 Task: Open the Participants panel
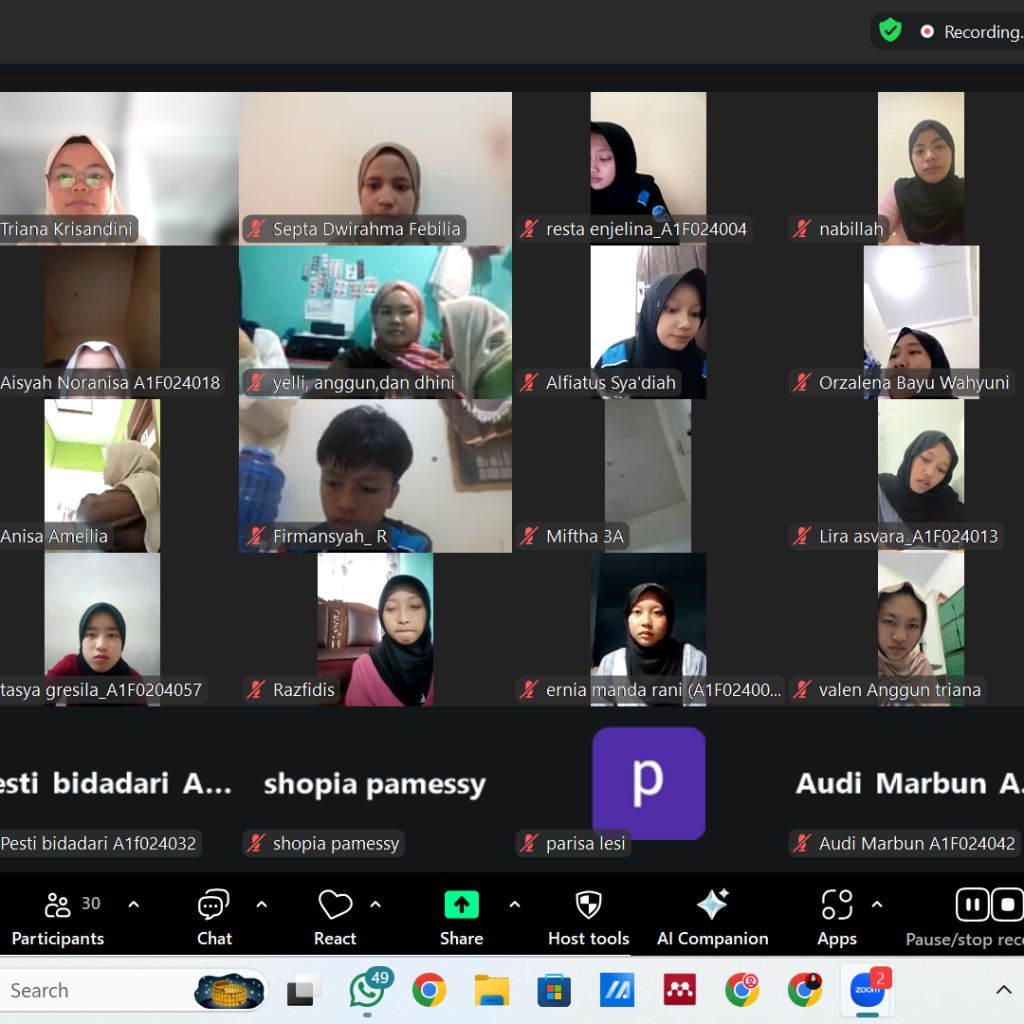[58, 918]
